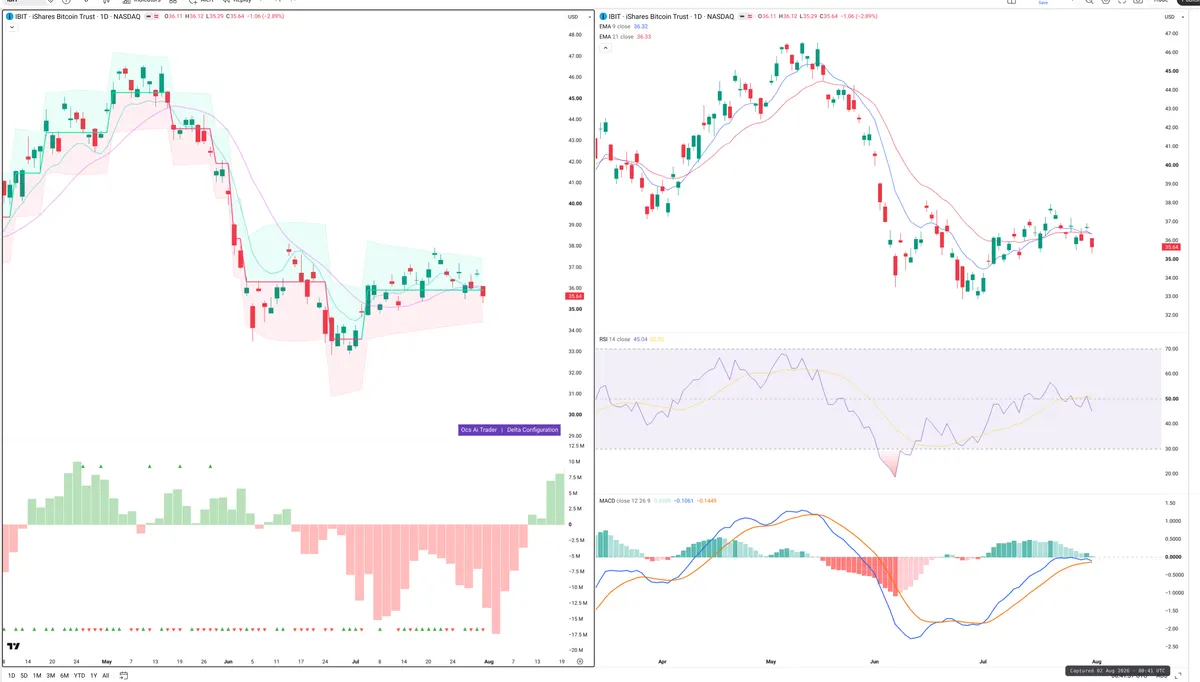Open the right chart USD currency dropdown
1200x682 pixels.
[1173, 17]
